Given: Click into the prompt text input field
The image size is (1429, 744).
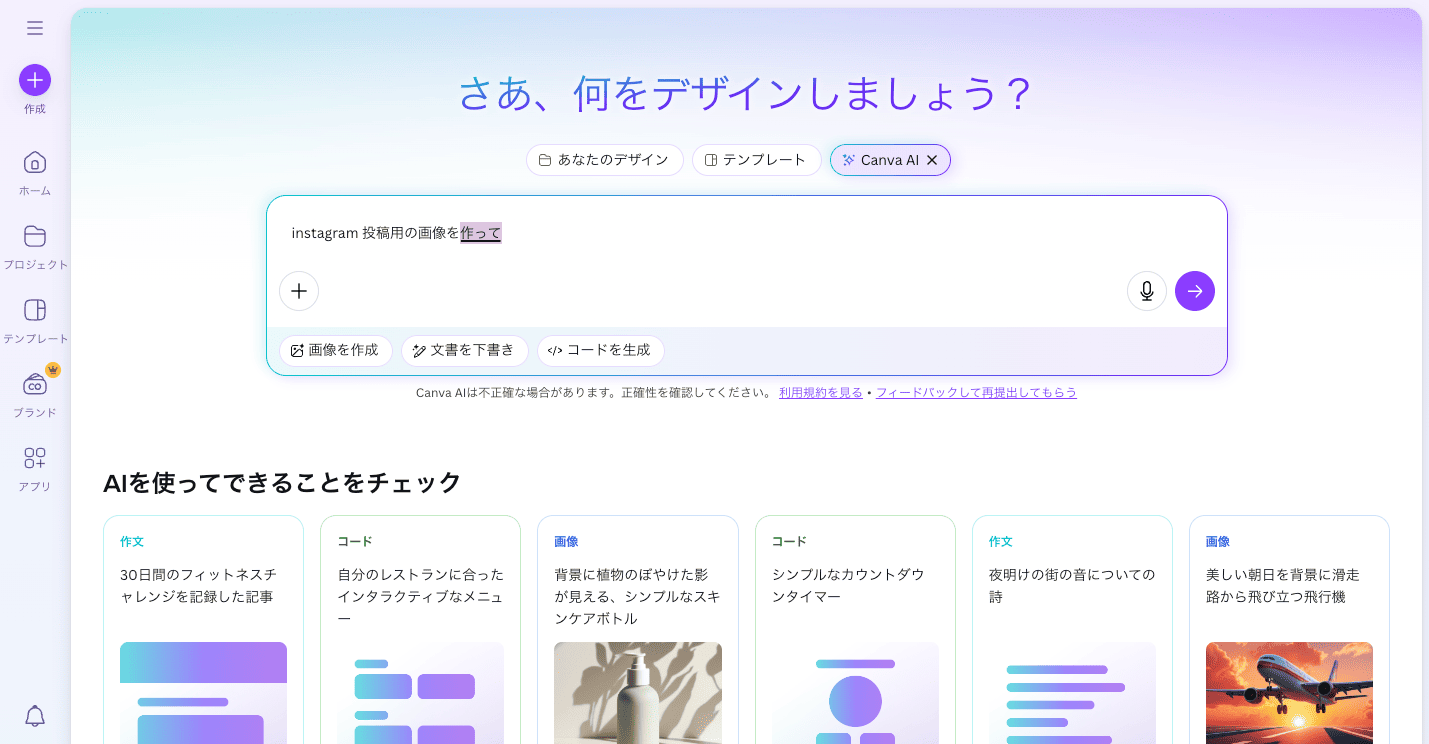Looking at the screenshot, I should (x=746, y=233).
